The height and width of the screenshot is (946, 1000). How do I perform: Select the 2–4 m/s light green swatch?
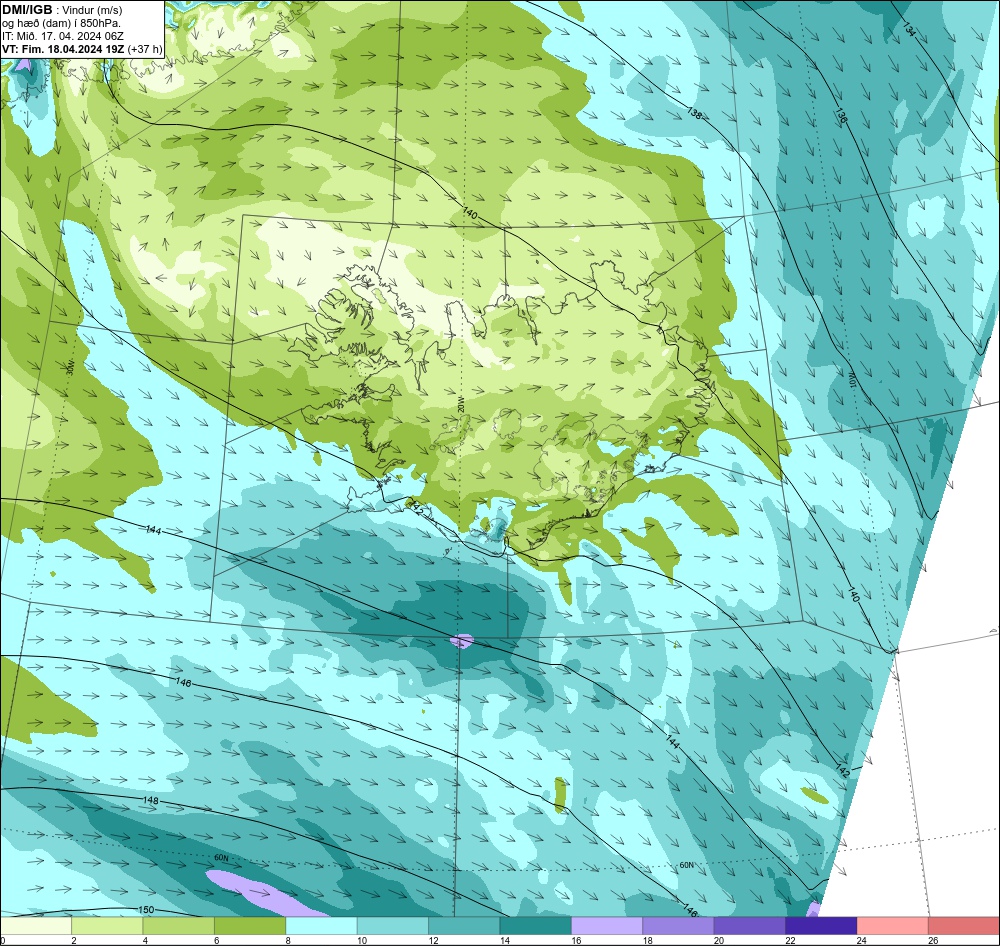[107, 926]
